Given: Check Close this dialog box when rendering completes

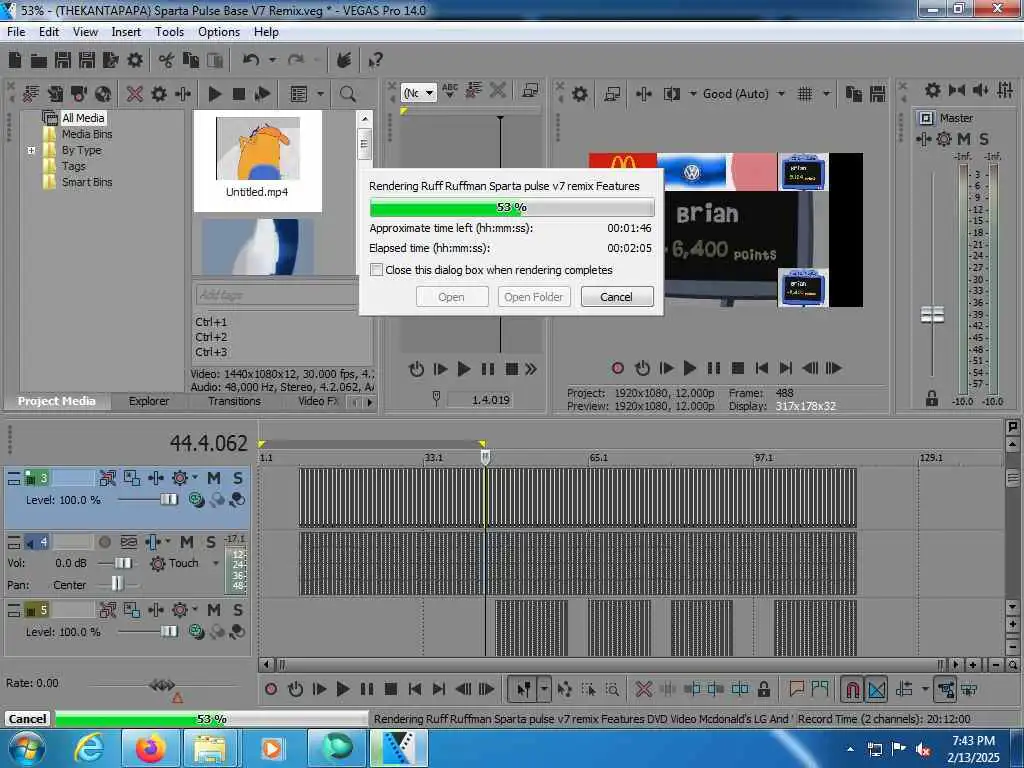Looking at the screenshot, I should pos(376,270).
